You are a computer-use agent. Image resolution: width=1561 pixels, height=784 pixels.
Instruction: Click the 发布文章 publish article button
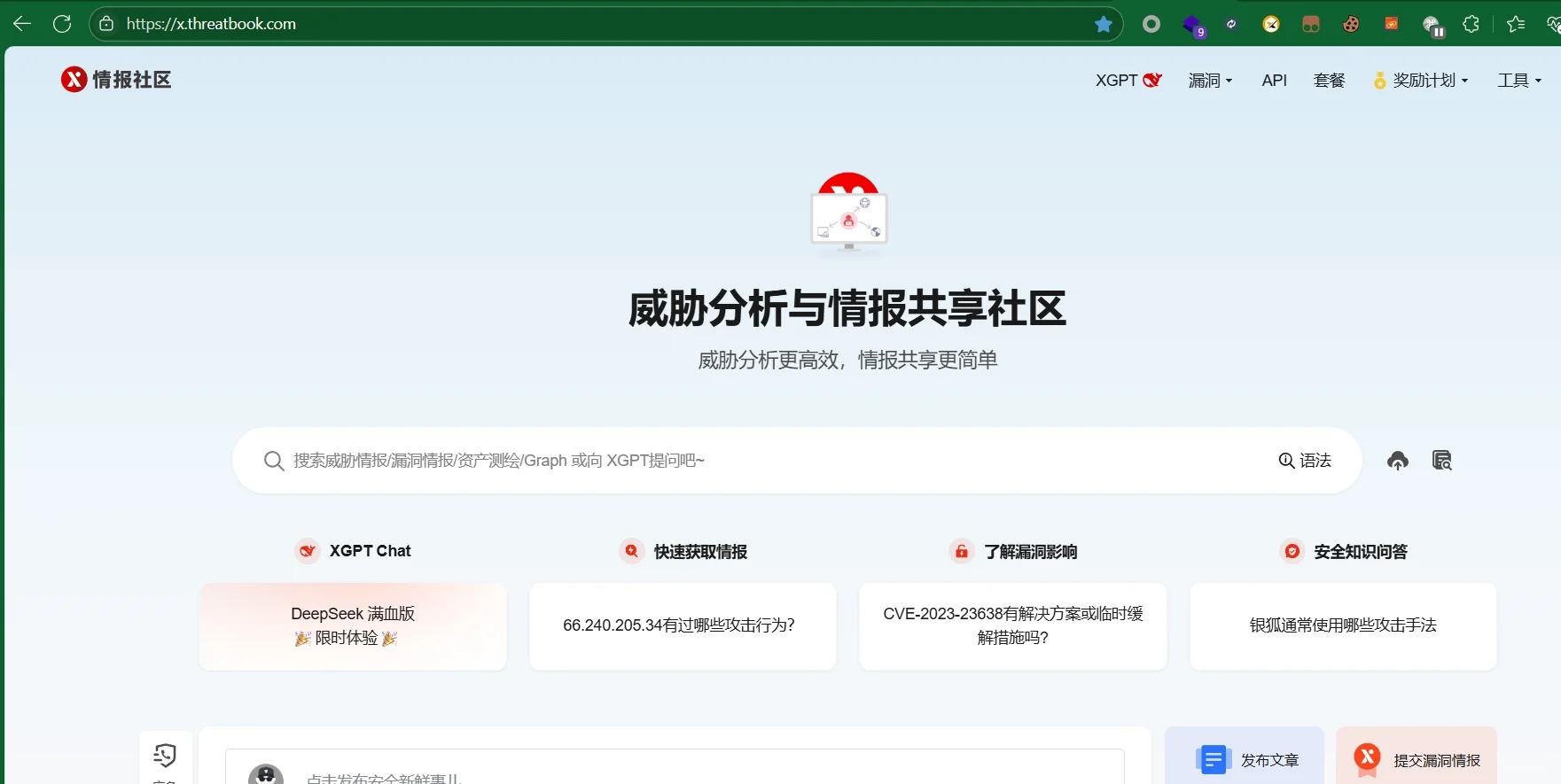1245,757
